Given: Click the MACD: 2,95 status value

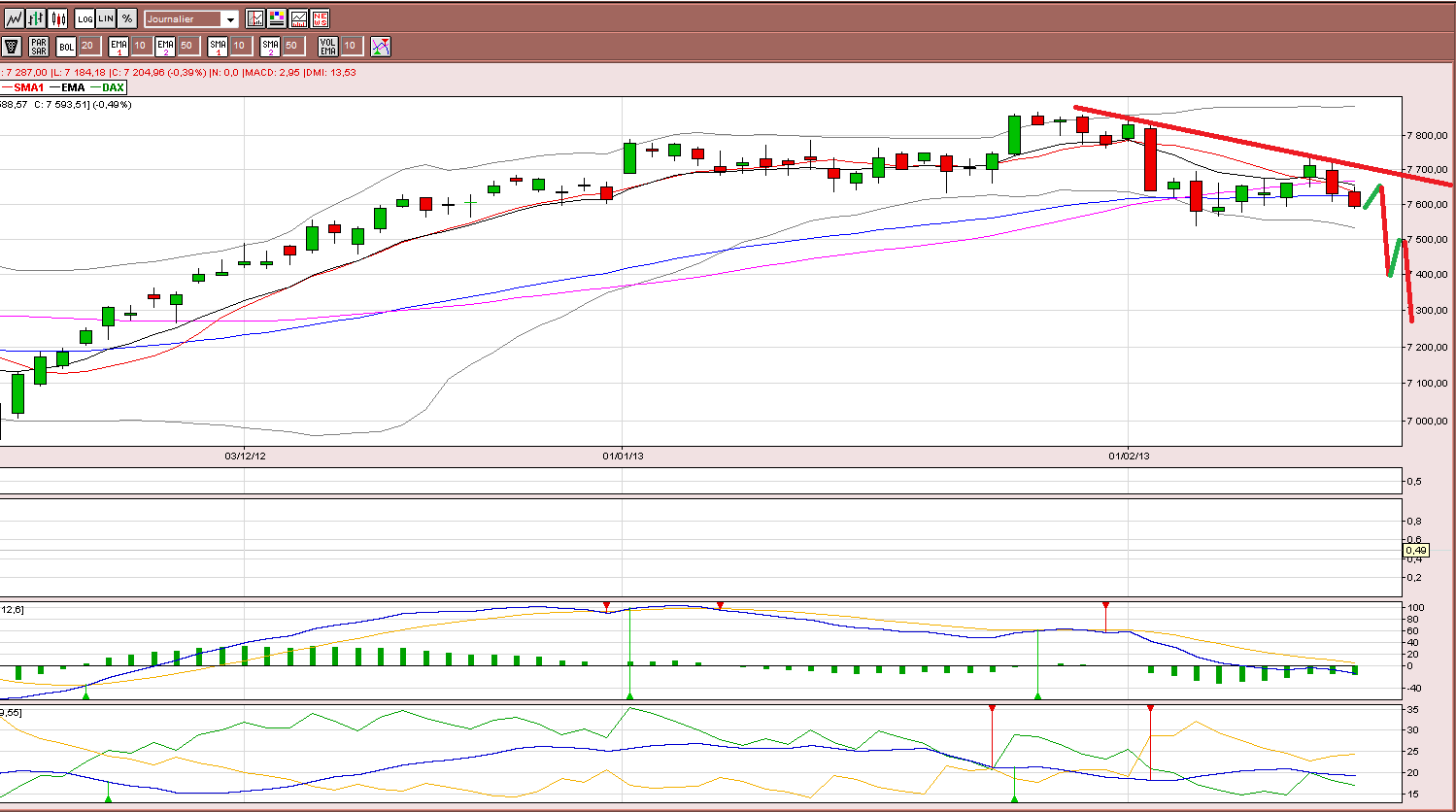Looking at the screenshot, I should [x=272, y=73].
